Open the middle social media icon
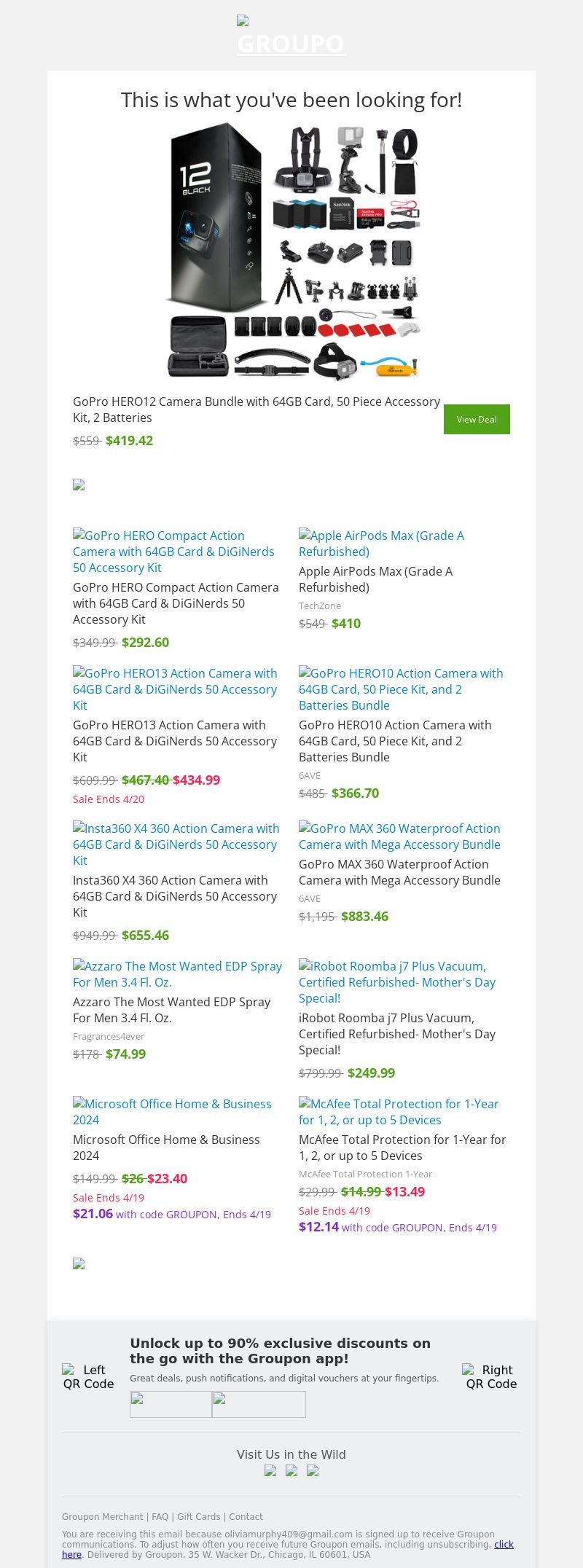The height and width of the screenshot is (1568, 583). click(291, 1470)
